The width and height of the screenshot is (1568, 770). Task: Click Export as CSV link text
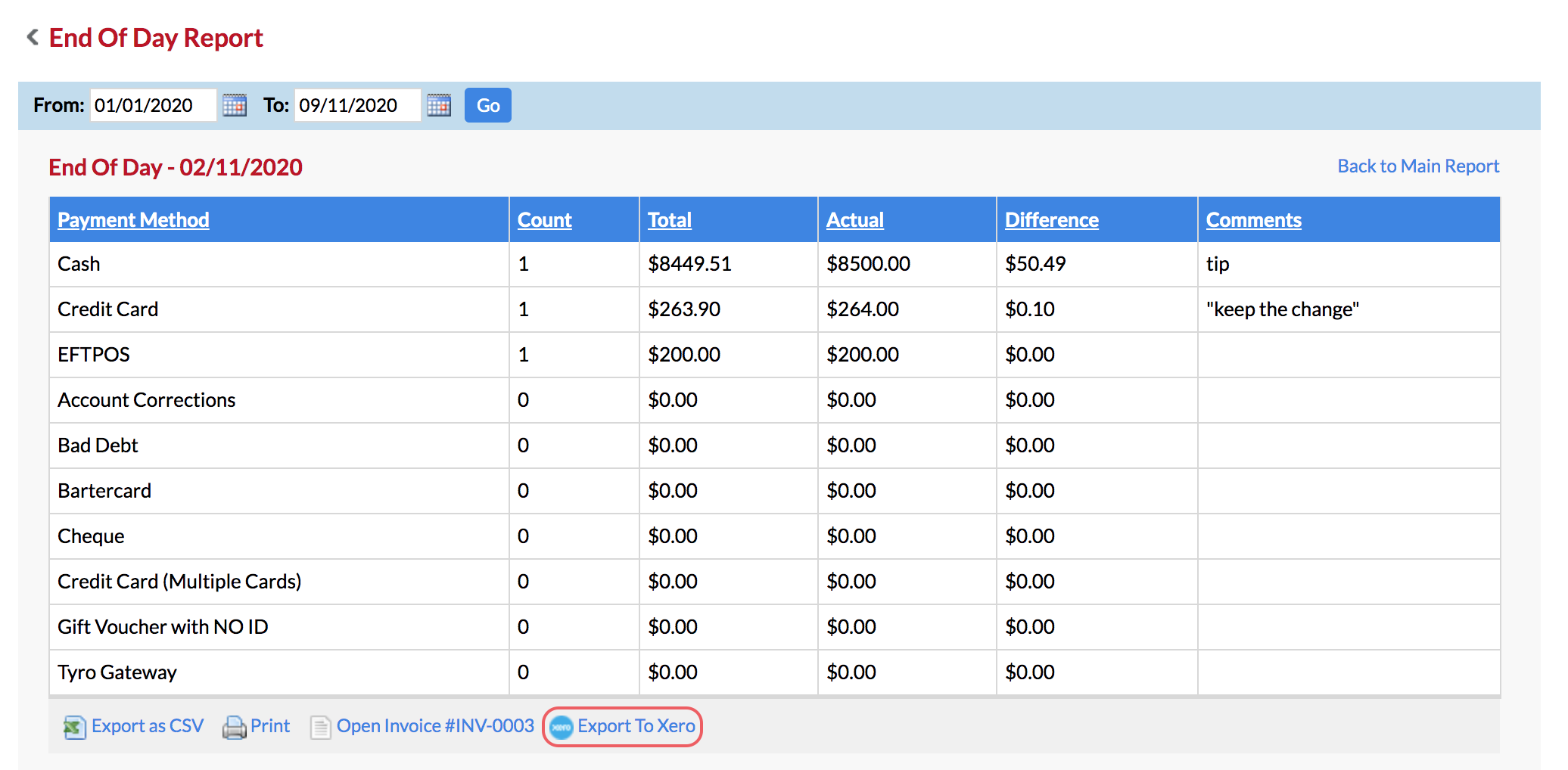point(148,726)
